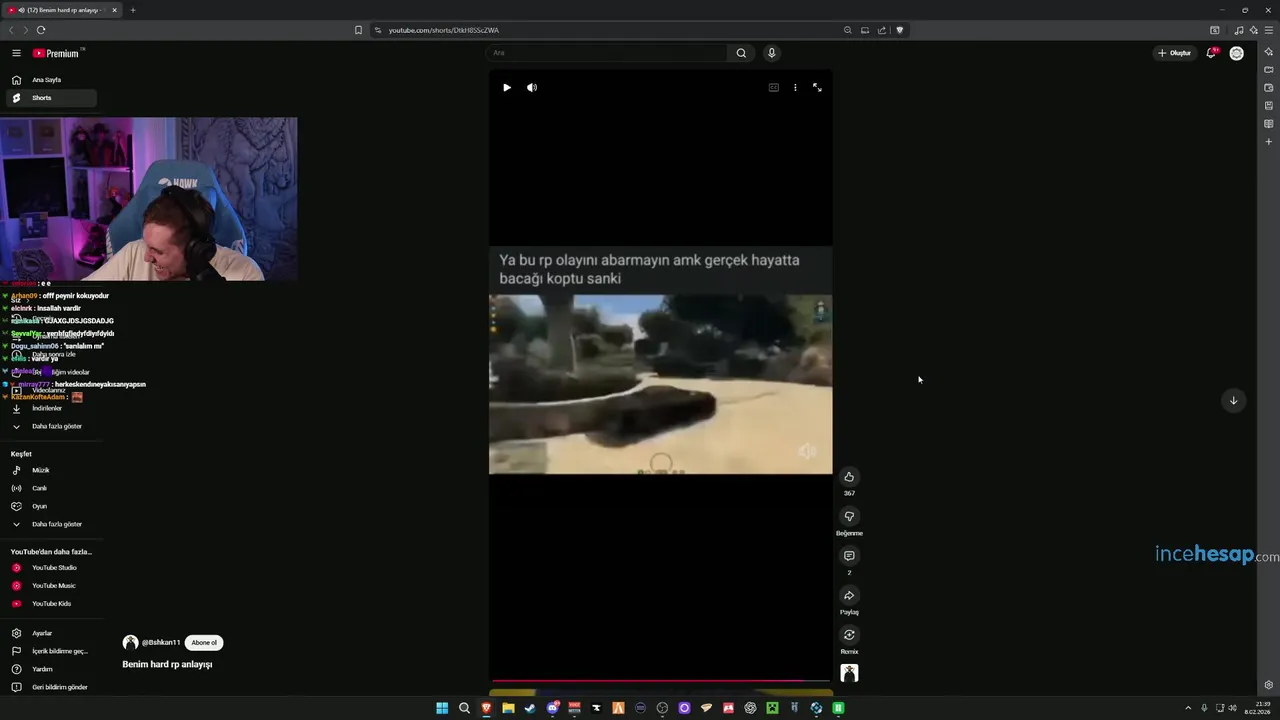The image size is (1280, 720).
Task: Open YouTube notifications bell
Action: 1211,53
